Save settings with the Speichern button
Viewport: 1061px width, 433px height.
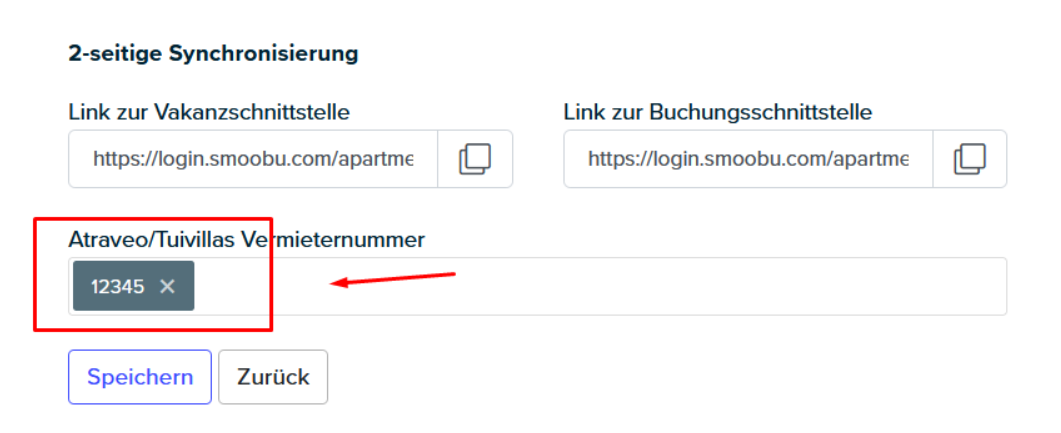pos(140,377)
